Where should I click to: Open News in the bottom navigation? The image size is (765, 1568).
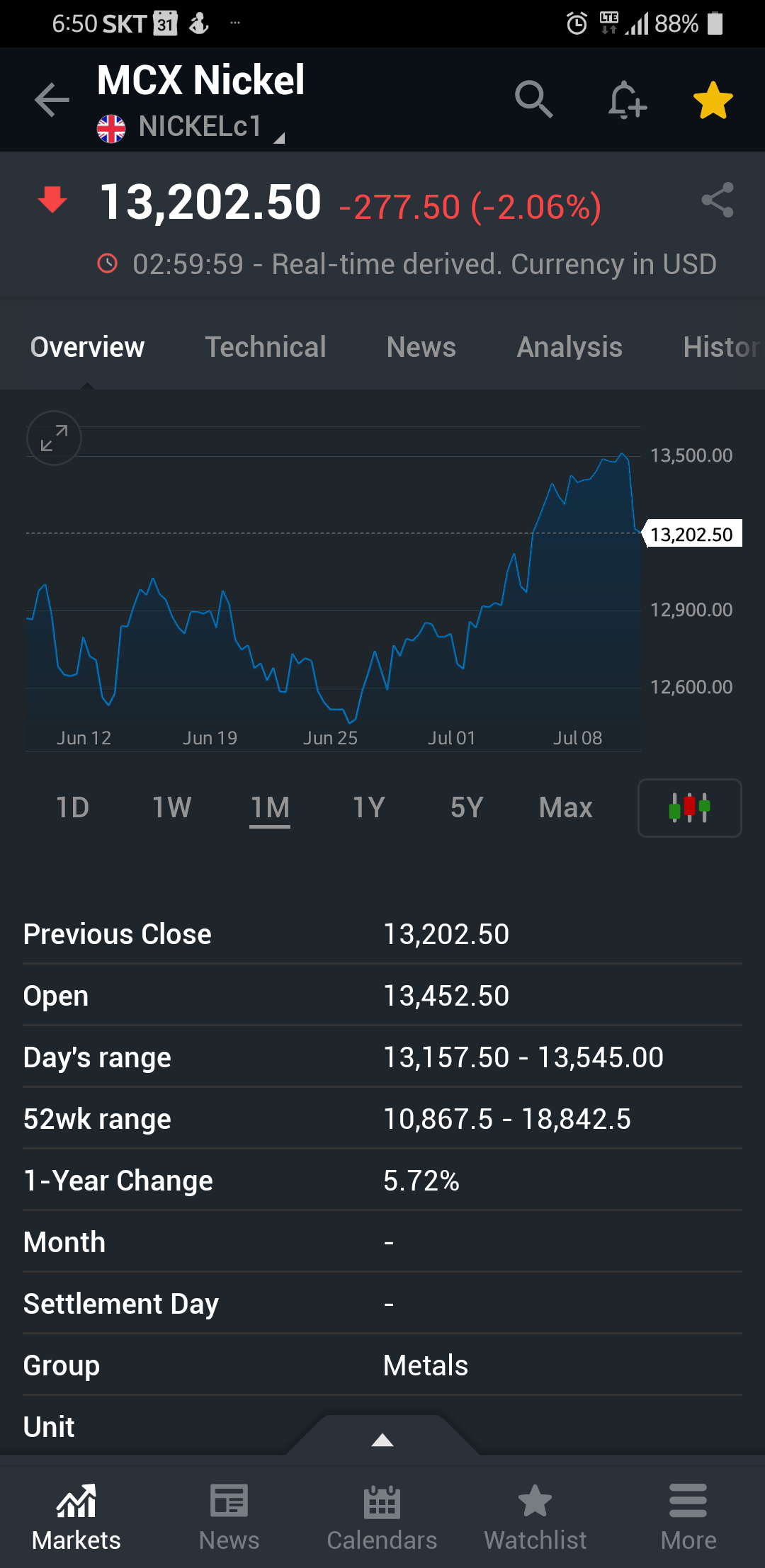tap(229, 1517)
